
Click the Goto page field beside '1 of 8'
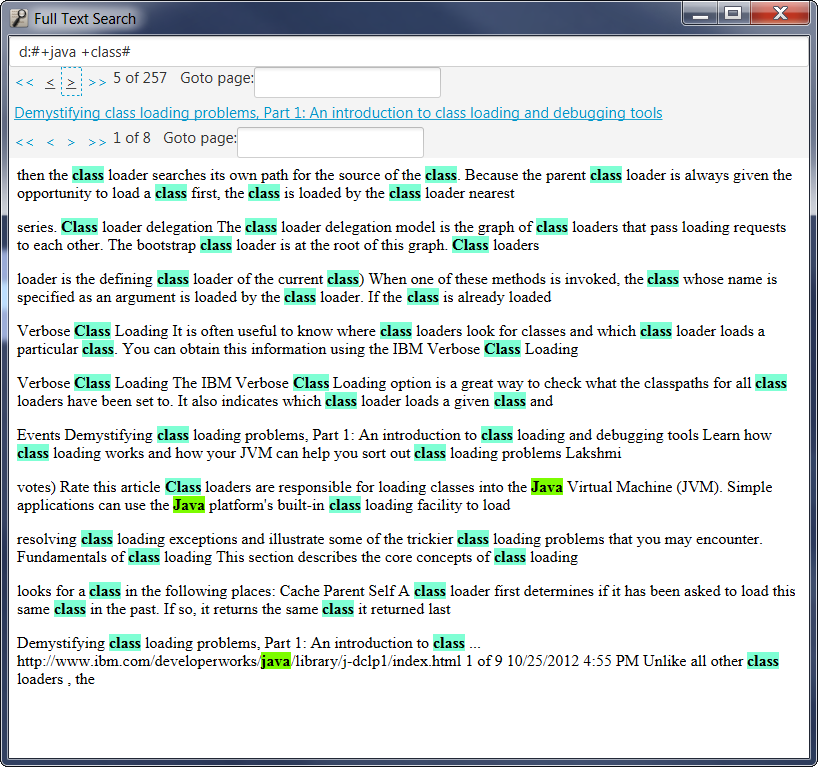[330, 142]
